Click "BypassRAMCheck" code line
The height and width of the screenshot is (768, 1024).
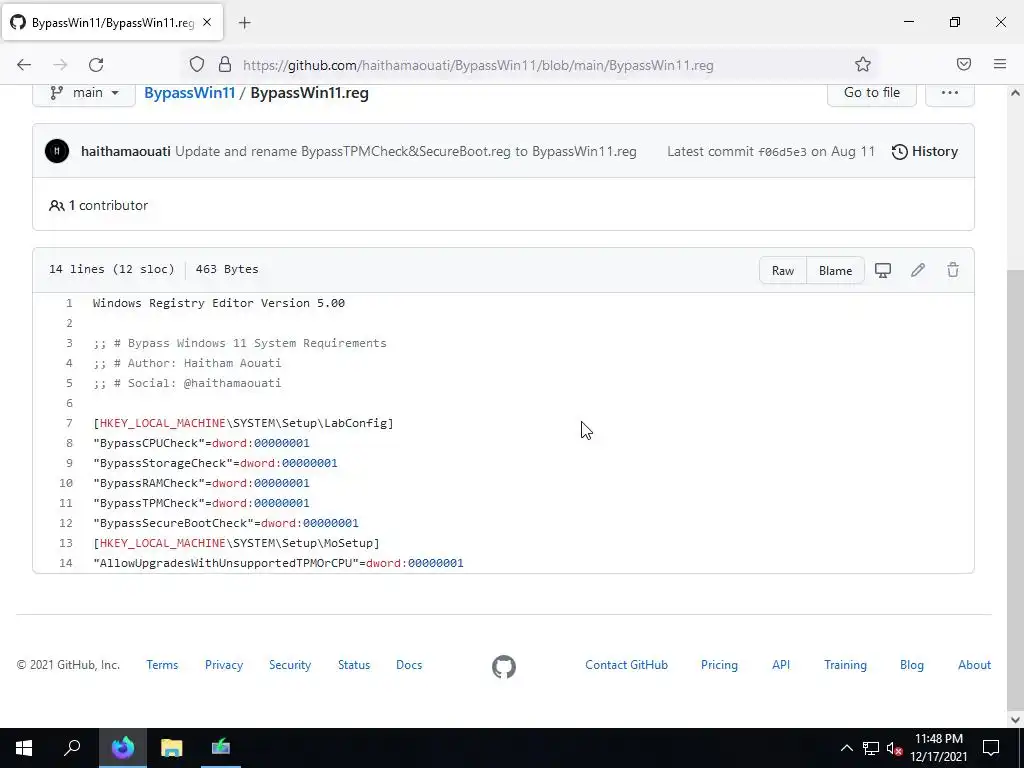click(201, 483)
